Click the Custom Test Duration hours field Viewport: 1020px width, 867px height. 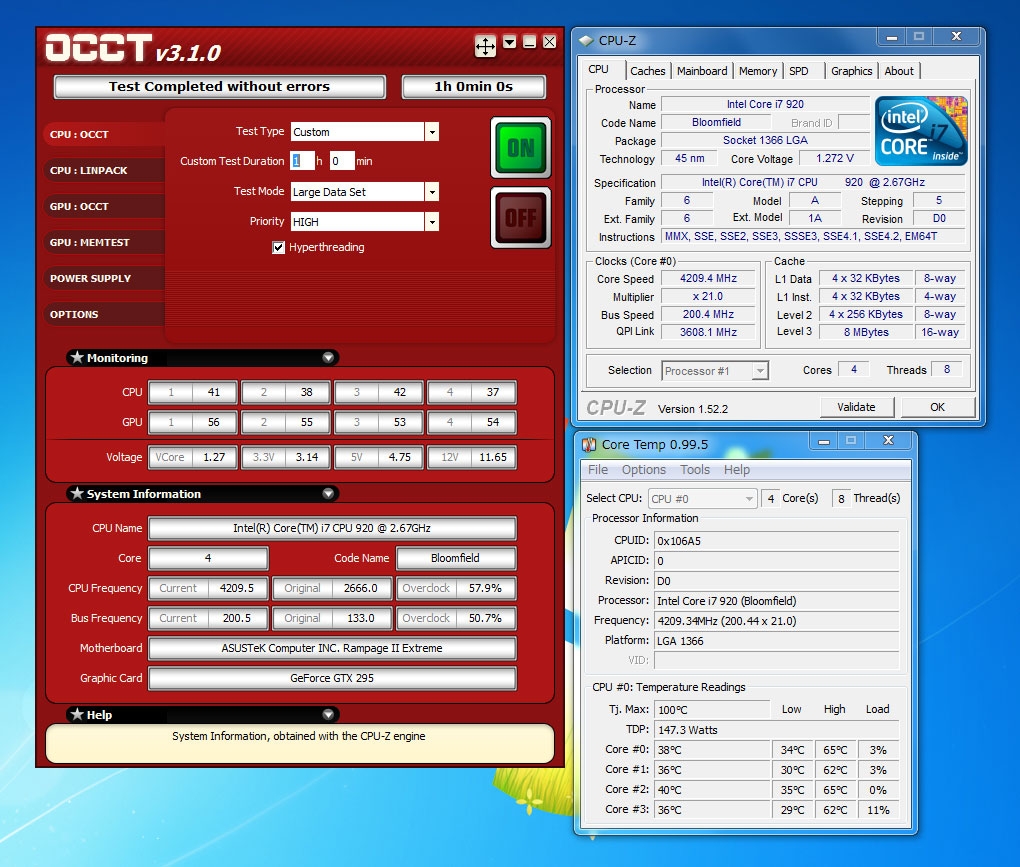click(x=302, y=161)
